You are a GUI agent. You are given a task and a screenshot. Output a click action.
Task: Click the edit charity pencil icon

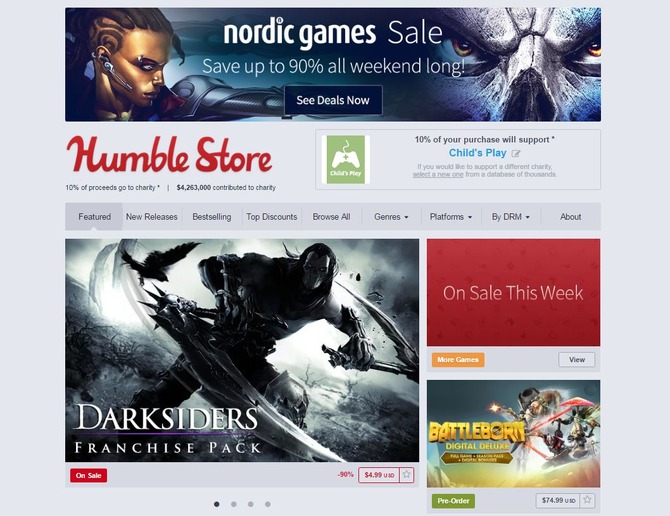coord(516,153)
